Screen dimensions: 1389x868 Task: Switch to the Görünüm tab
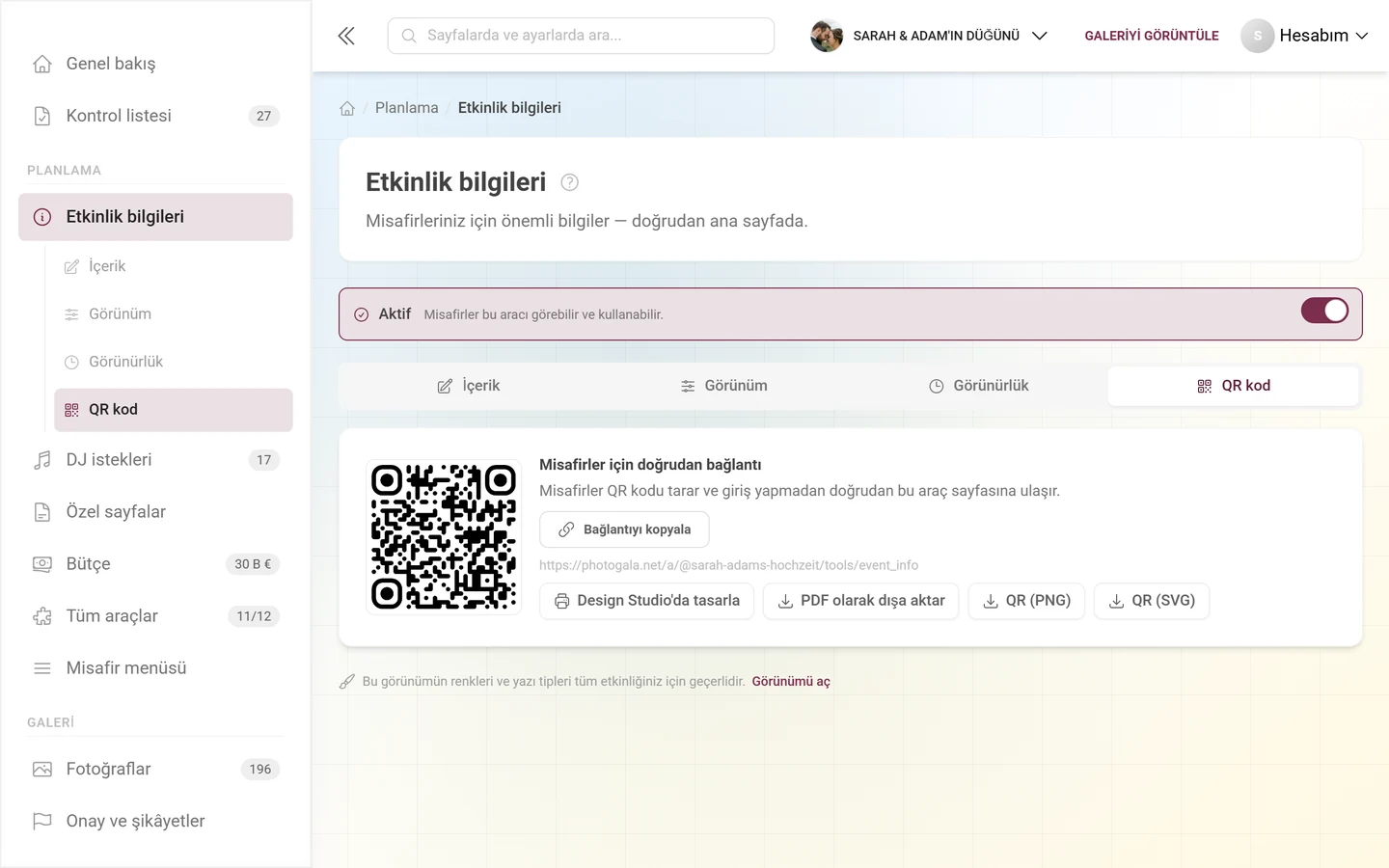coord(723,386)
